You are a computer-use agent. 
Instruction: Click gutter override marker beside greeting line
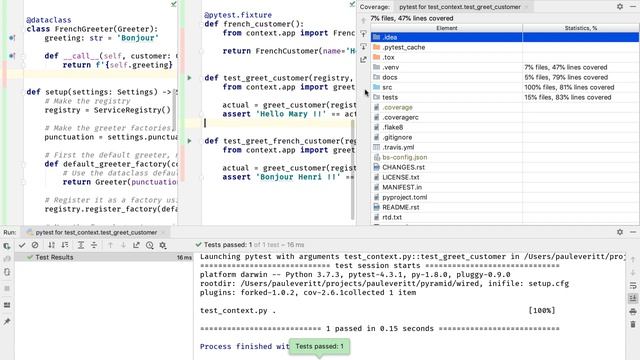(x=12, y=38)
